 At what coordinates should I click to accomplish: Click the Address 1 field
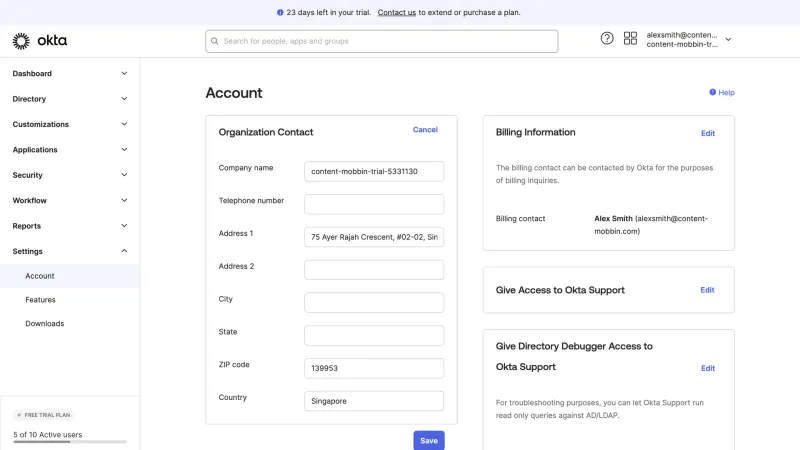point(374,237)
